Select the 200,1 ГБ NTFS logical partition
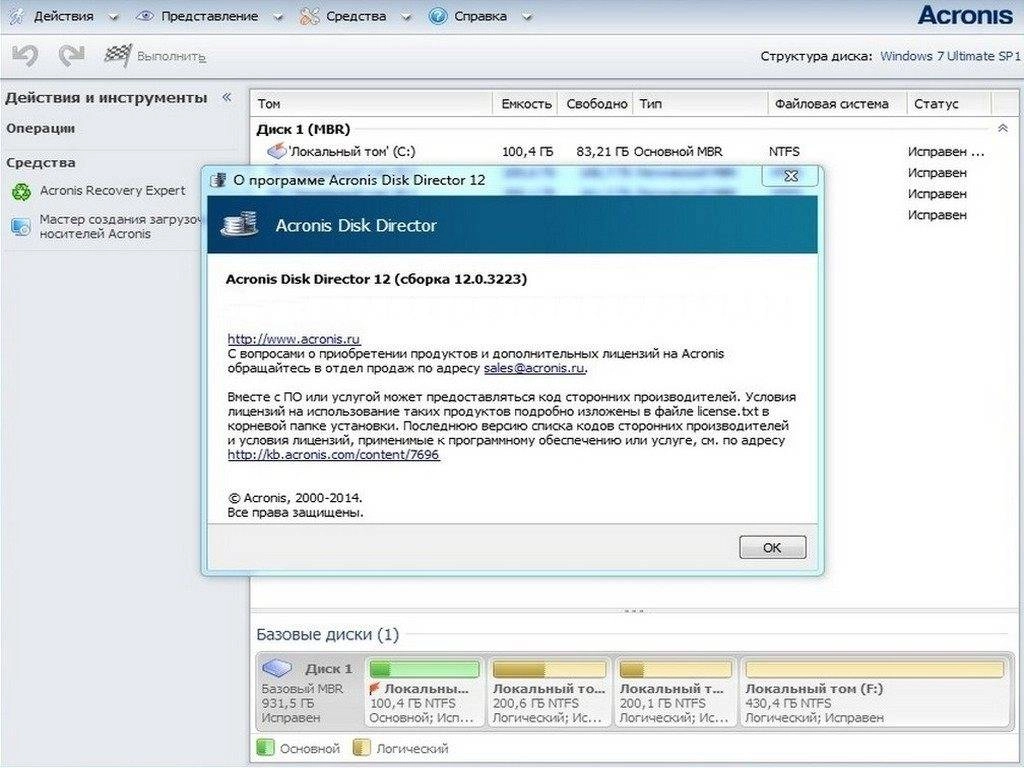The height and width of the screenshot is (768, 1024). pyautogui.click(x=675, y=692)
